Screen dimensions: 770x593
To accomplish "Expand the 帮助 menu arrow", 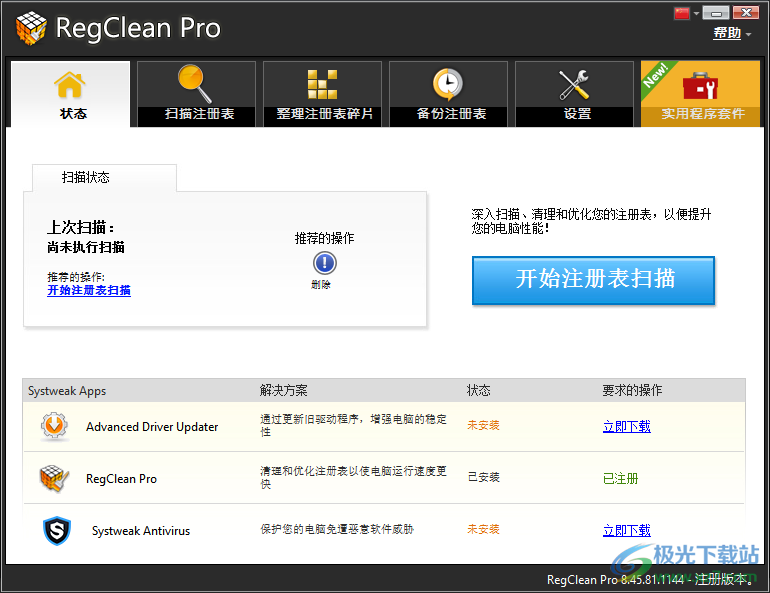I will pos(748,34).
